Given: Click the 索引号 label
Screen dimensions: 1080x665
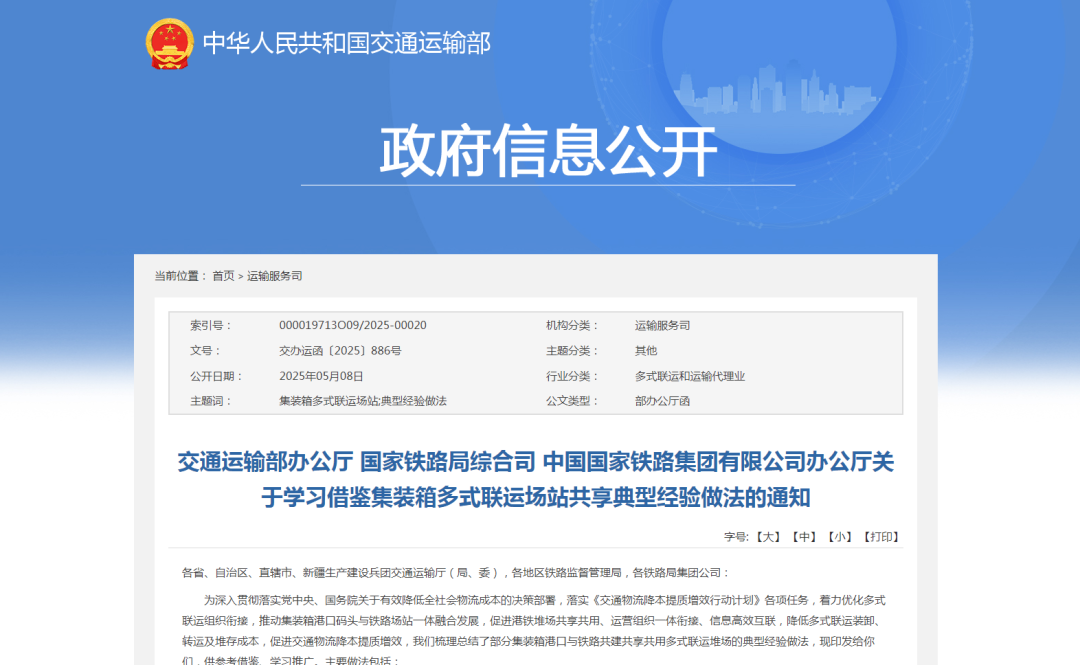Looking at the screenshot, I should click(211, 325).
